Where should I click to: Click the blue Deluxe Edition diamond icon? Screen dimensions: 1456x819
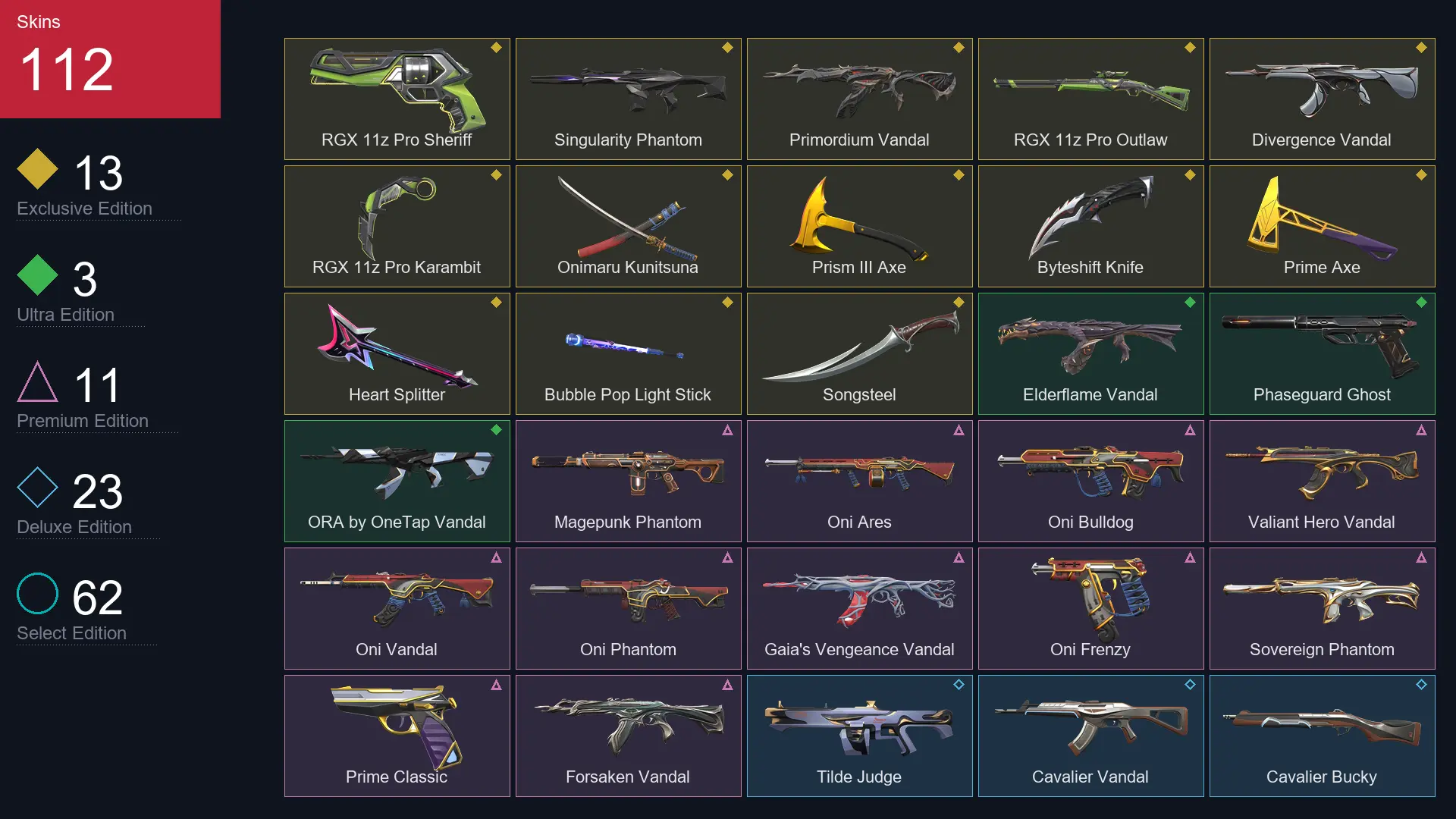click(37, 487)
